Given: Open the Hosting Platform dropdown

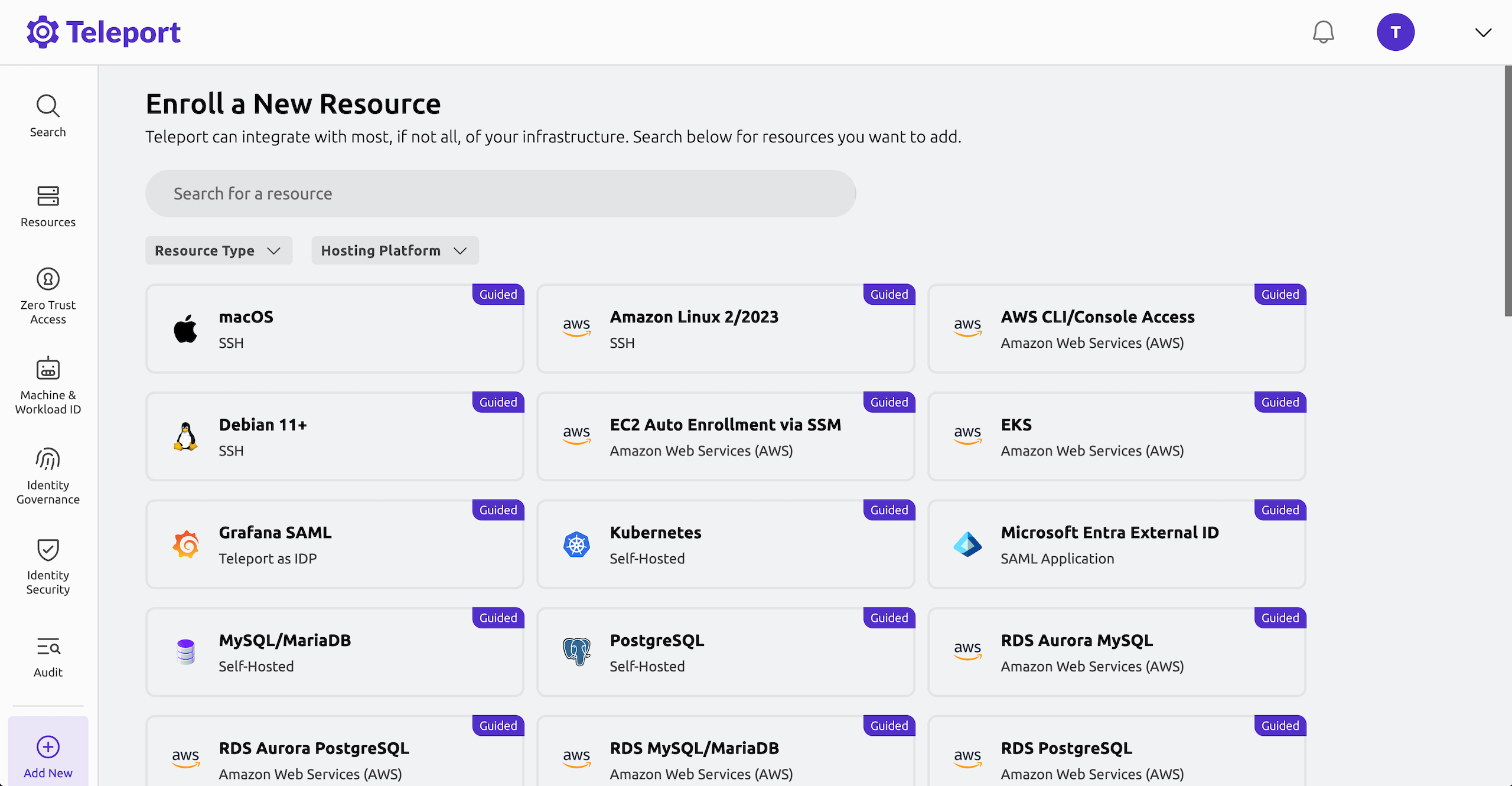Looking at the screenshot, I should point(394,250).
